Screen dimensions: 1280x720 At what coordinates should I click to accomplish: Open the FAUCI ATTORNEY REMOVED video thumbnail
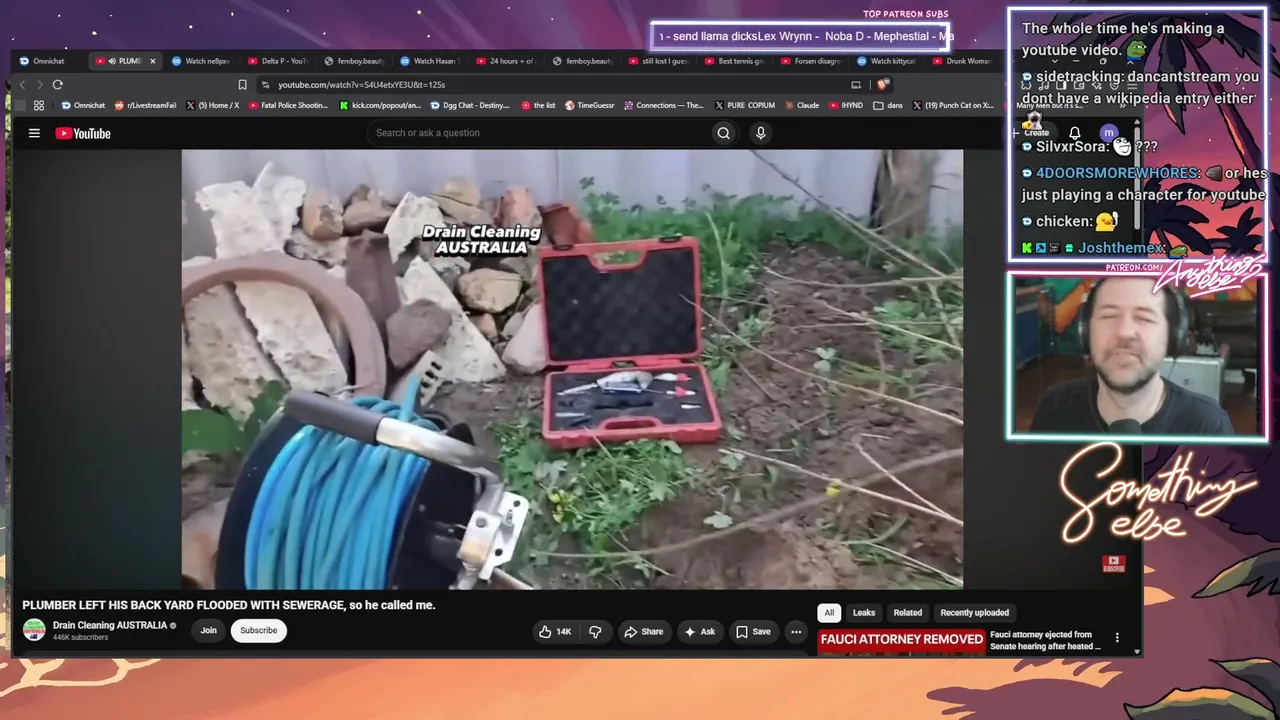[x=901, y=640]
